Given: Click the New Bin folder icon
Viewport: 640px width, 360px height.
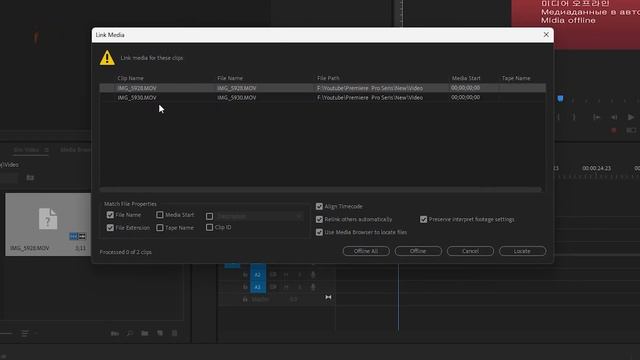Looking at the screenshot, I should pos(144,333).
